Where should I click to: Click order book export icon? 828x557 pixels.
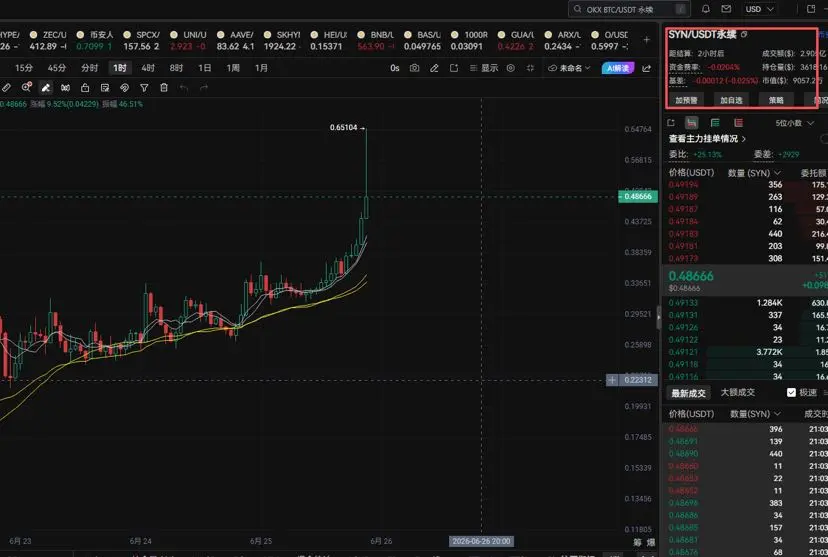point(671,123)
